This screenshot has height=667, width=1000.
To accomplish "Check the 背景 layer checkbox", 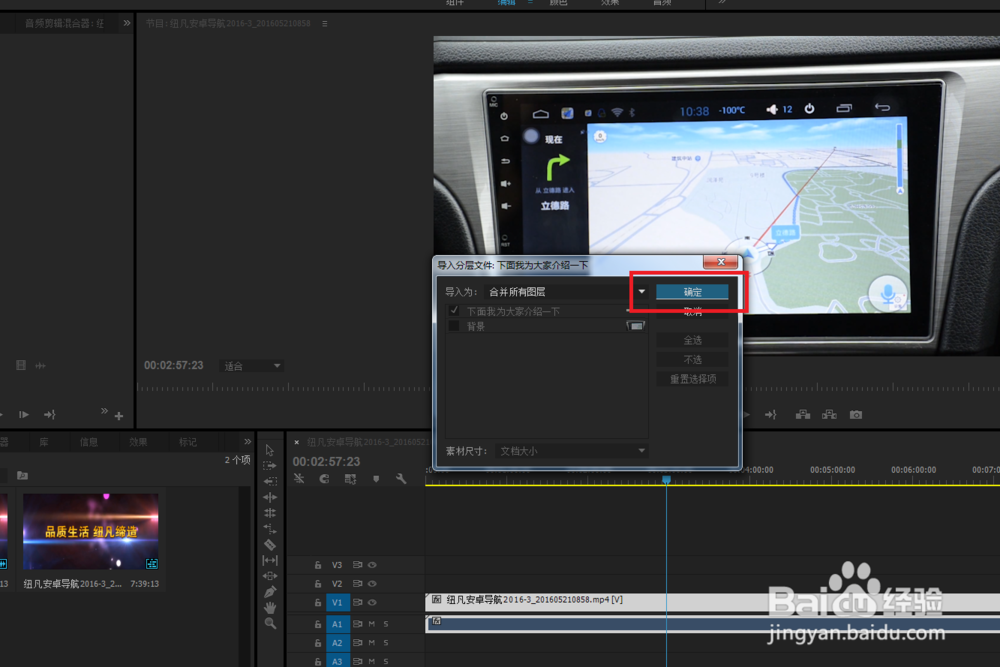I will click(x=453, y=326).
